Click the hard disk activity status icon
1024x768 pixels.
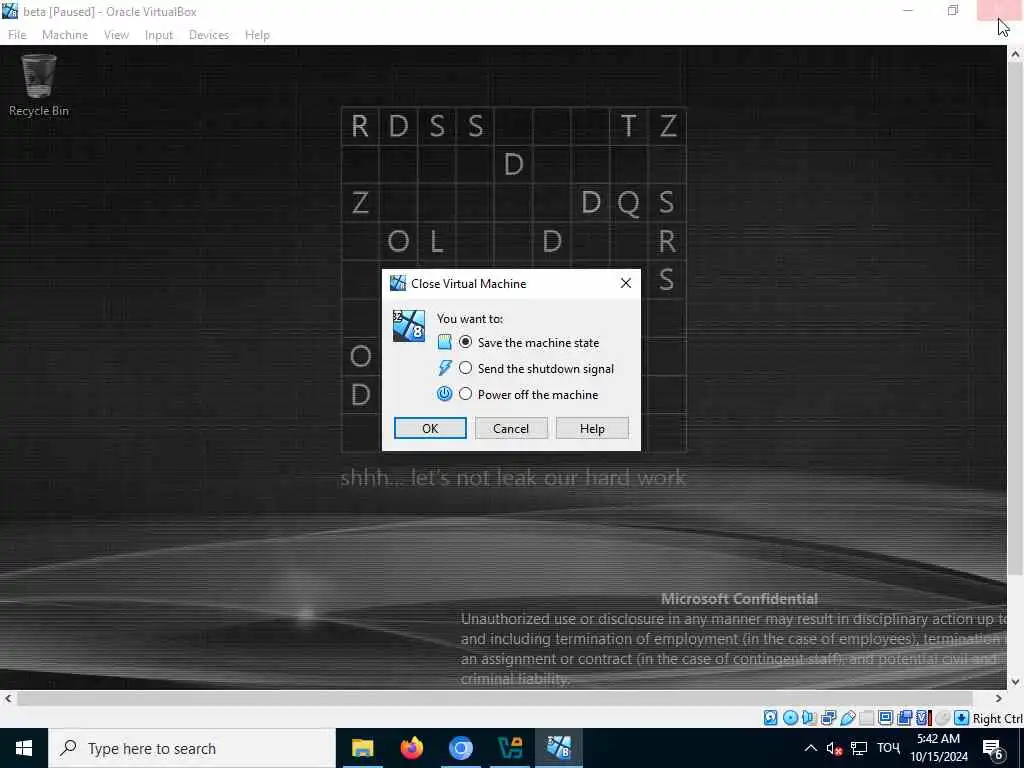[771, 718]
